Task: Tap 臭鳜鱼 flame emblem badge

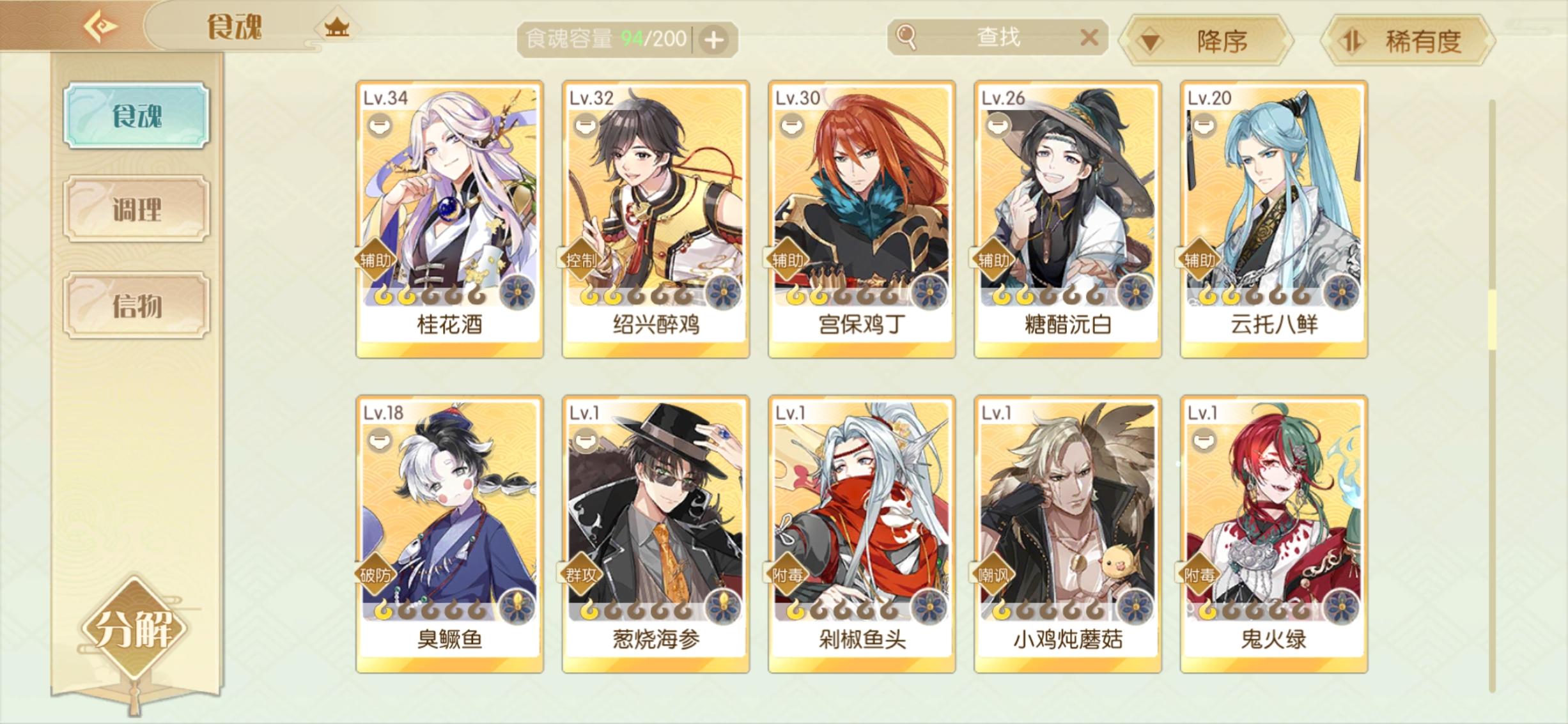Action: tap(517, 606)
